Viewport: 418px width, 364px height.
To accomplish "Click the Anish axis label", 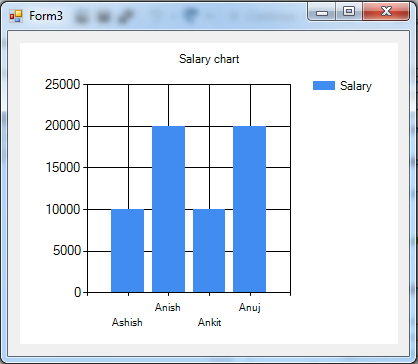I will click(x=168, y=307).
